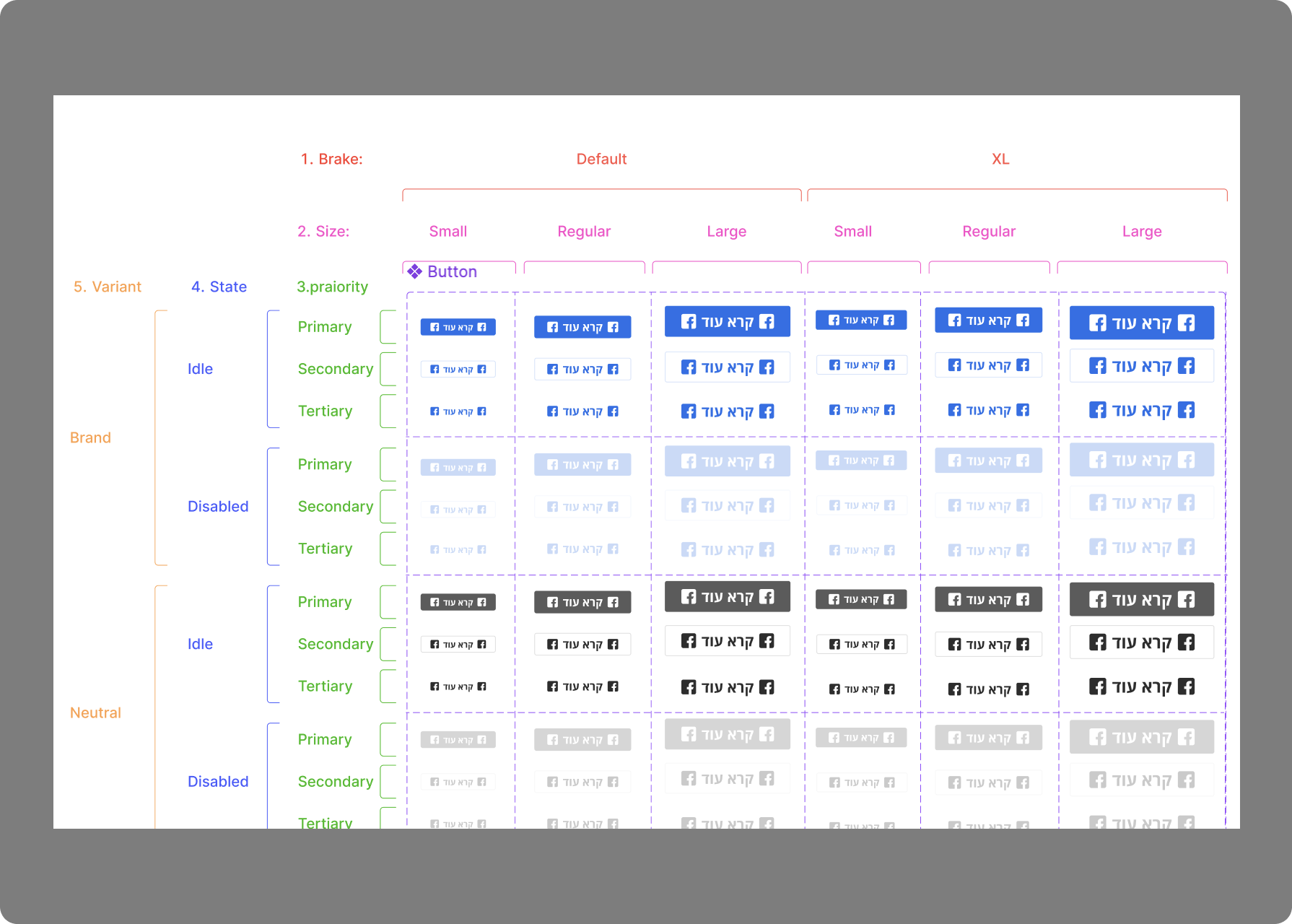Click Brand Idle Primary button in Default Small column

pyautogui.click(x=458, y=327)
